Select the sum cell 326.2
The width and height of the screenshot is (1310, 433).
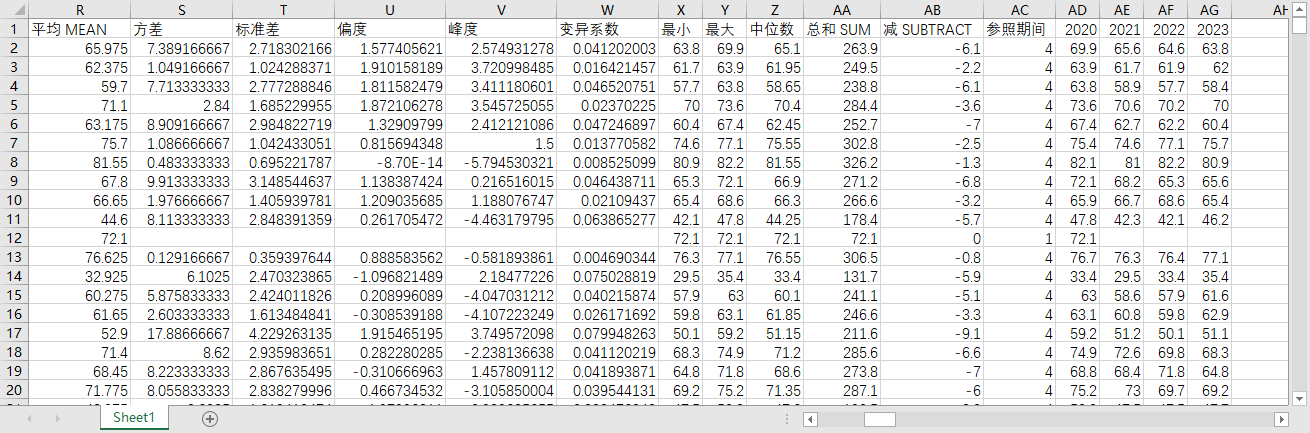[x=841, y=162]
